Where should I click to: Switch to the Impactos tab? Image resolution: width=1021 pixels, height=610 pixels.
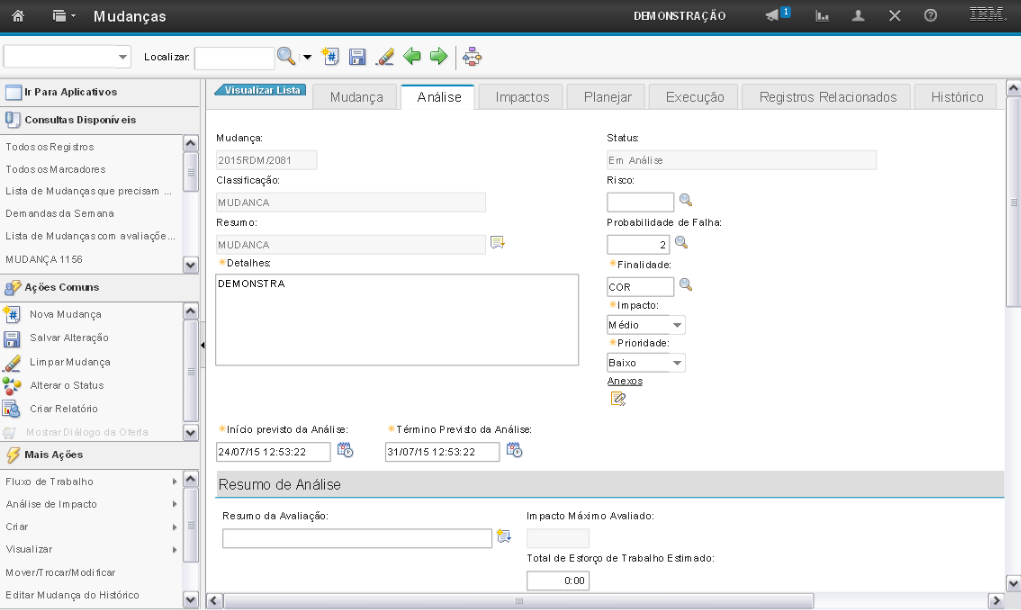pos(521,97)
